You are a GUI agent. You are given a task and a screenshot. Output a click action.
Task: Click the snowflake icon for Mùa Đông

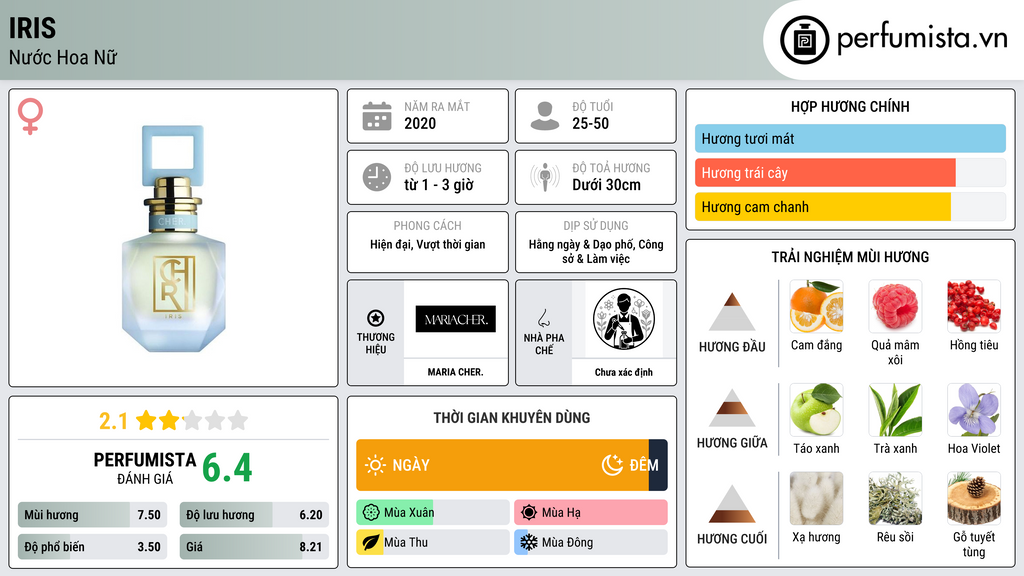click(x=529, y=542)
